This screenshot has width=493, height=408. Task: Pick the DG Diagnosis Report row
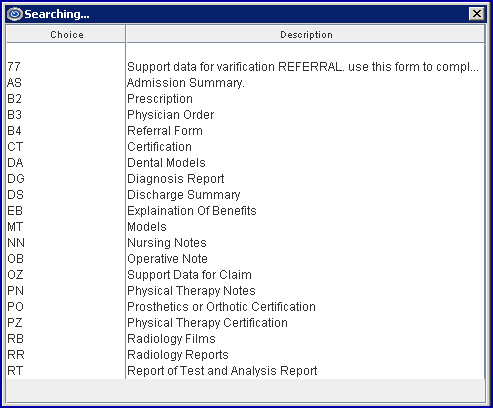click(x=246, y=179)
